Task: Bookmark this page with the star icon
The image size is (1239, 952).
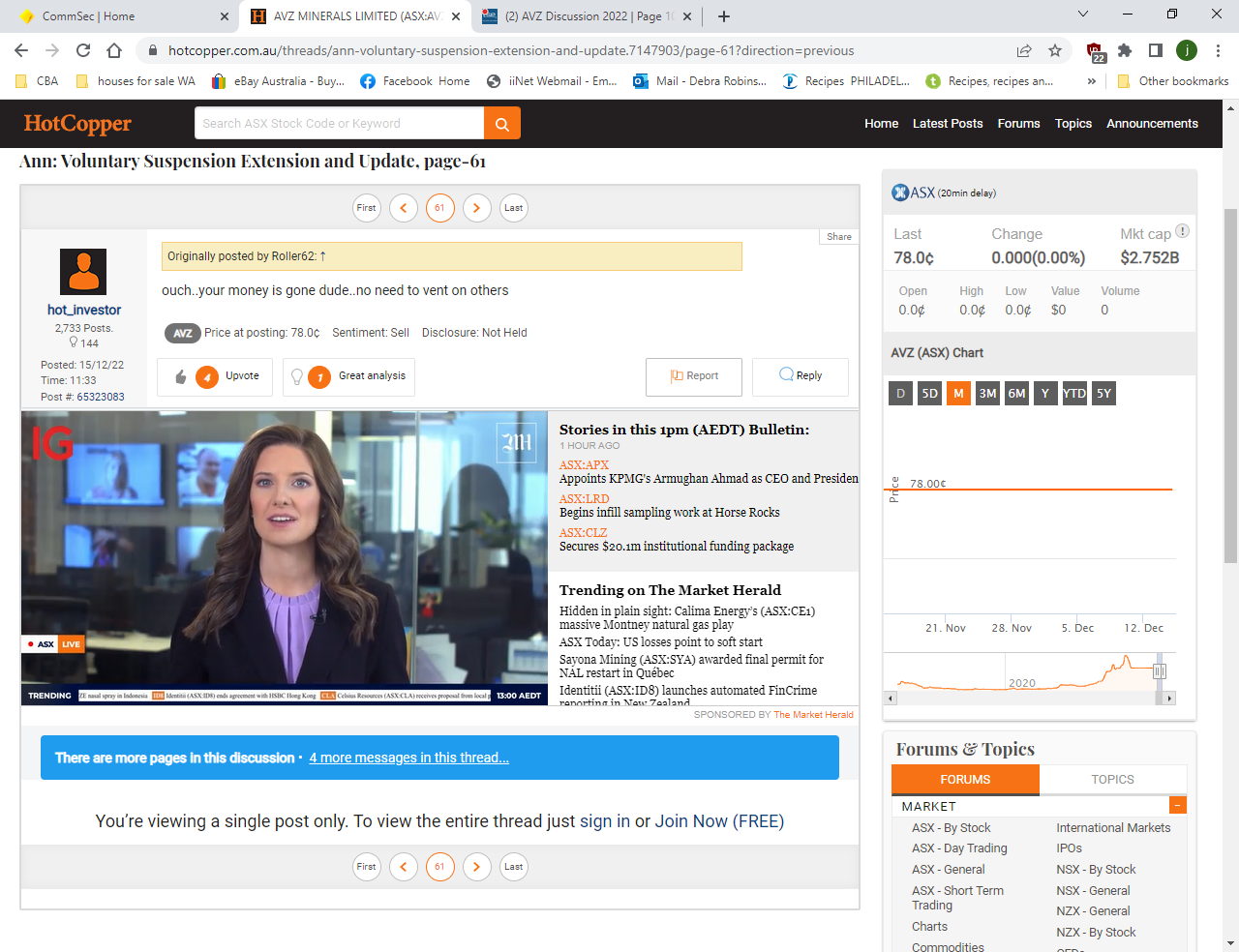Action: point(1055,50)
